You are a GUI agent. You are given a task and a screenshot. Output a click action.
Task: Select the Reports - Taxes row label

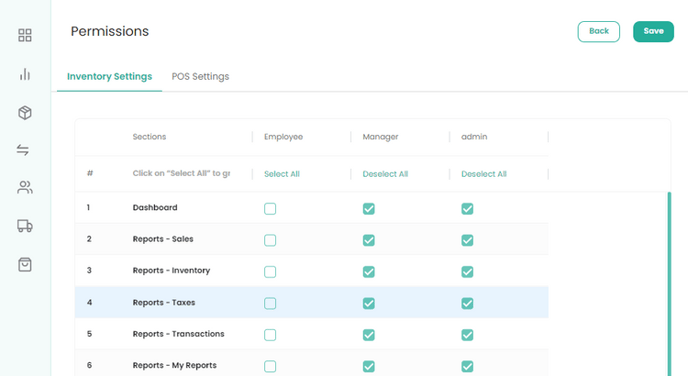tap(164, 302)
